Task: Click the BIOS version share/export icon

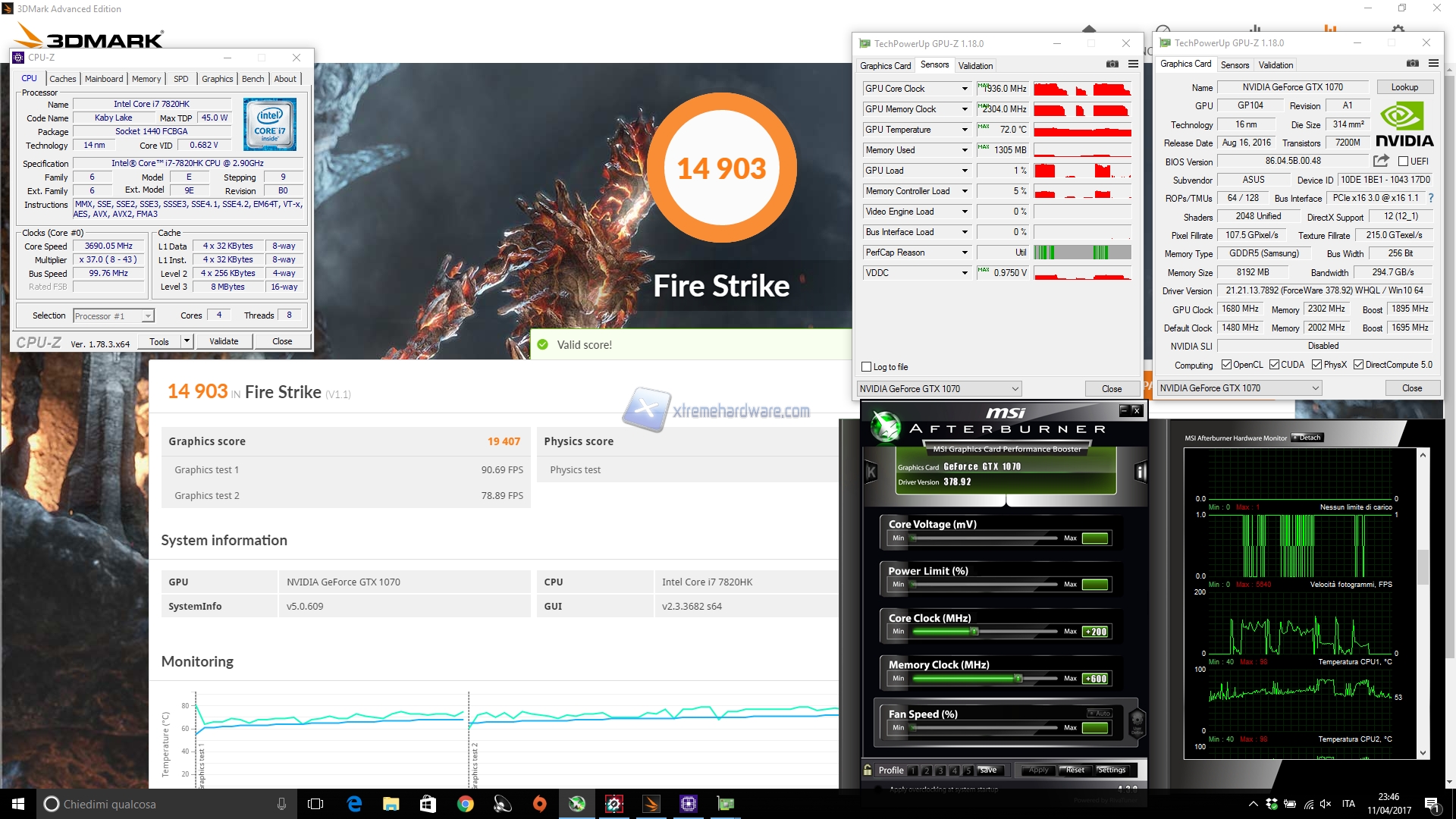Action: tap(1381, 161)
